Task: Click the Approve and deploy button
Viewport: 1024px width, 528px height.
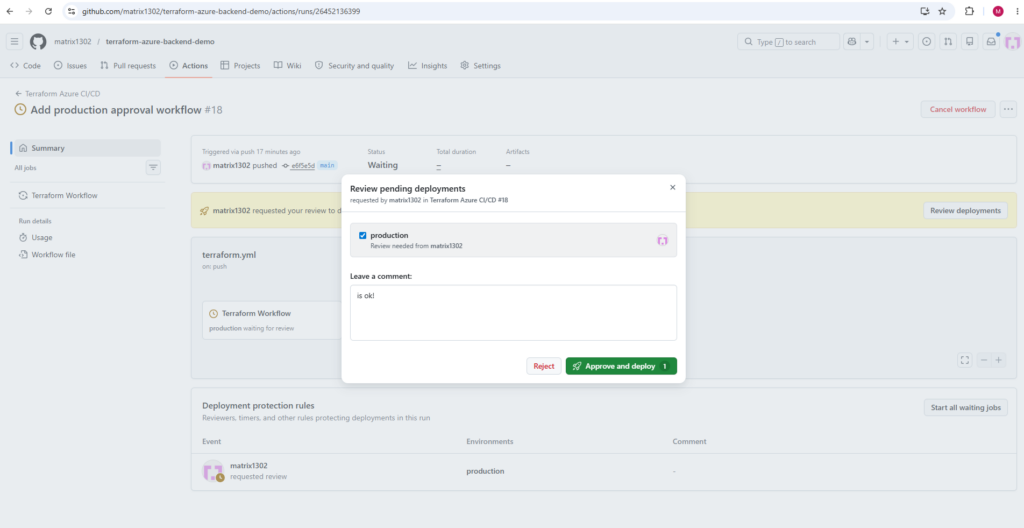Action: click(621, 366)
